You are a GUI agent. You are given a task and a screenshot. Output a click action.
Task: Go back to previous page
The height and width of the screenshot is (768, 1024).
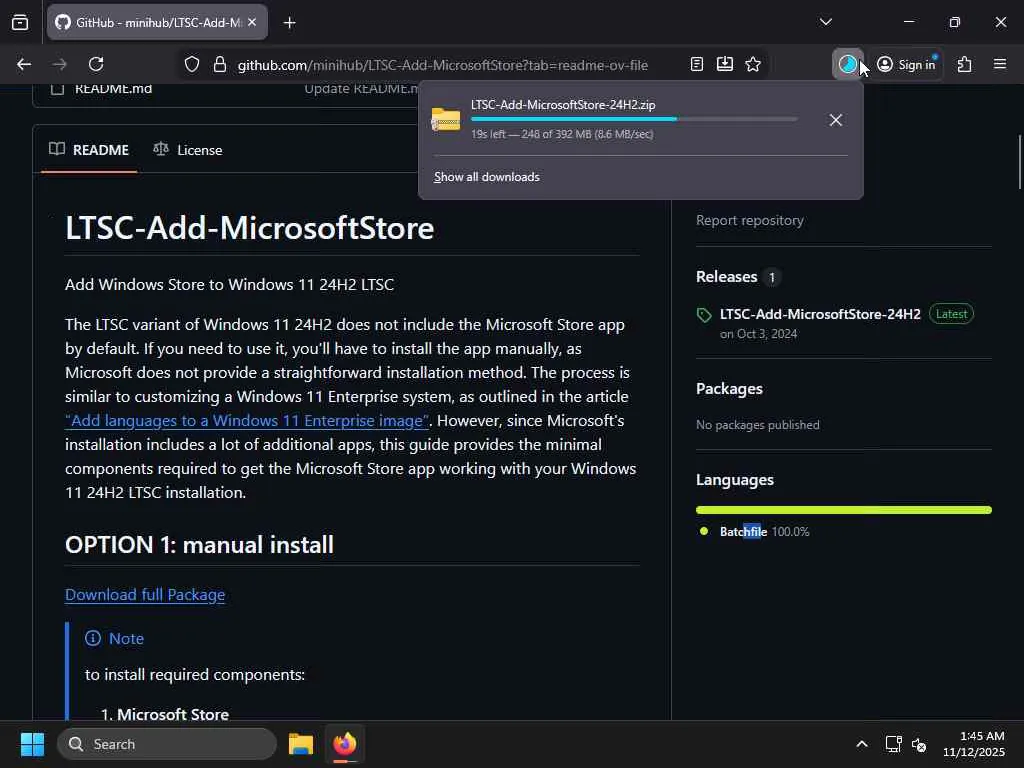(x=24, y=64)
